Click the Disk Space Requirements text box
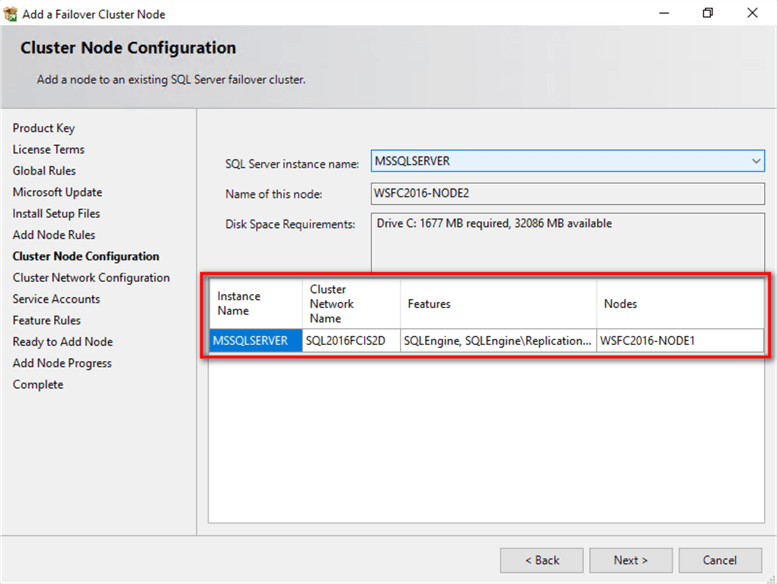Viewport: 777px width, 584px height. point(567,242)
